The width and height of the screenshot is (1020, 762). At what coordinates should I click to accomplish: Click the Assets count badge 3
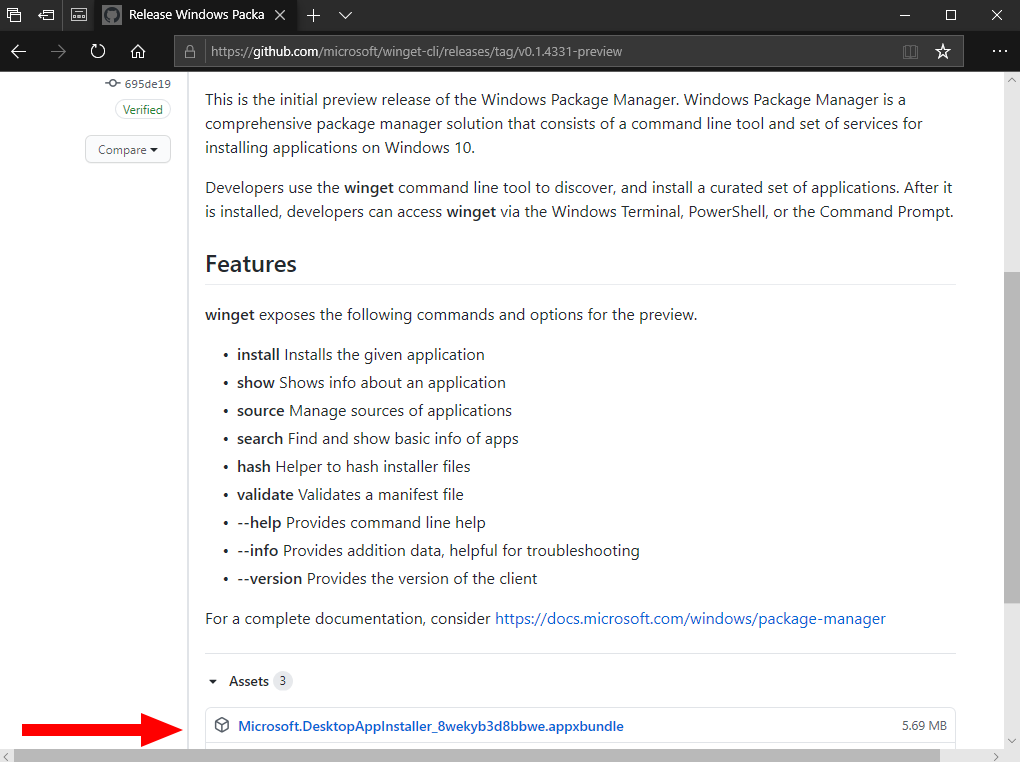pyautogui.click(x=282, y=681)
